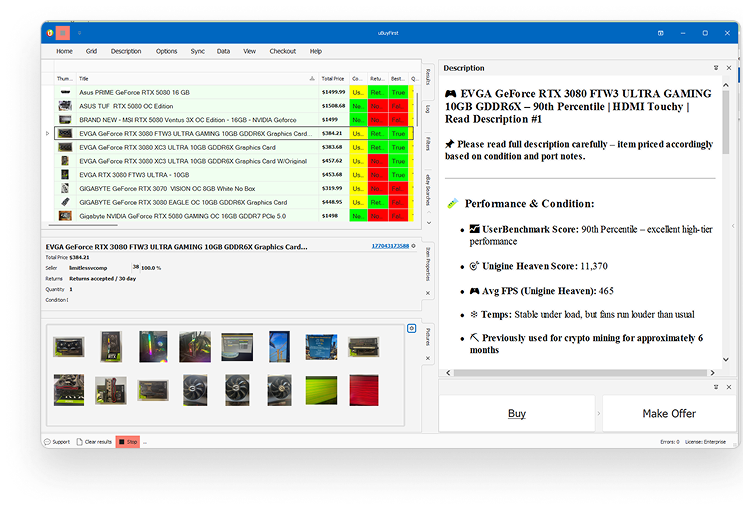This screenshot has height=509, width=743.
Task: Select the Item Properties side tab
Action: pos(428,264)
